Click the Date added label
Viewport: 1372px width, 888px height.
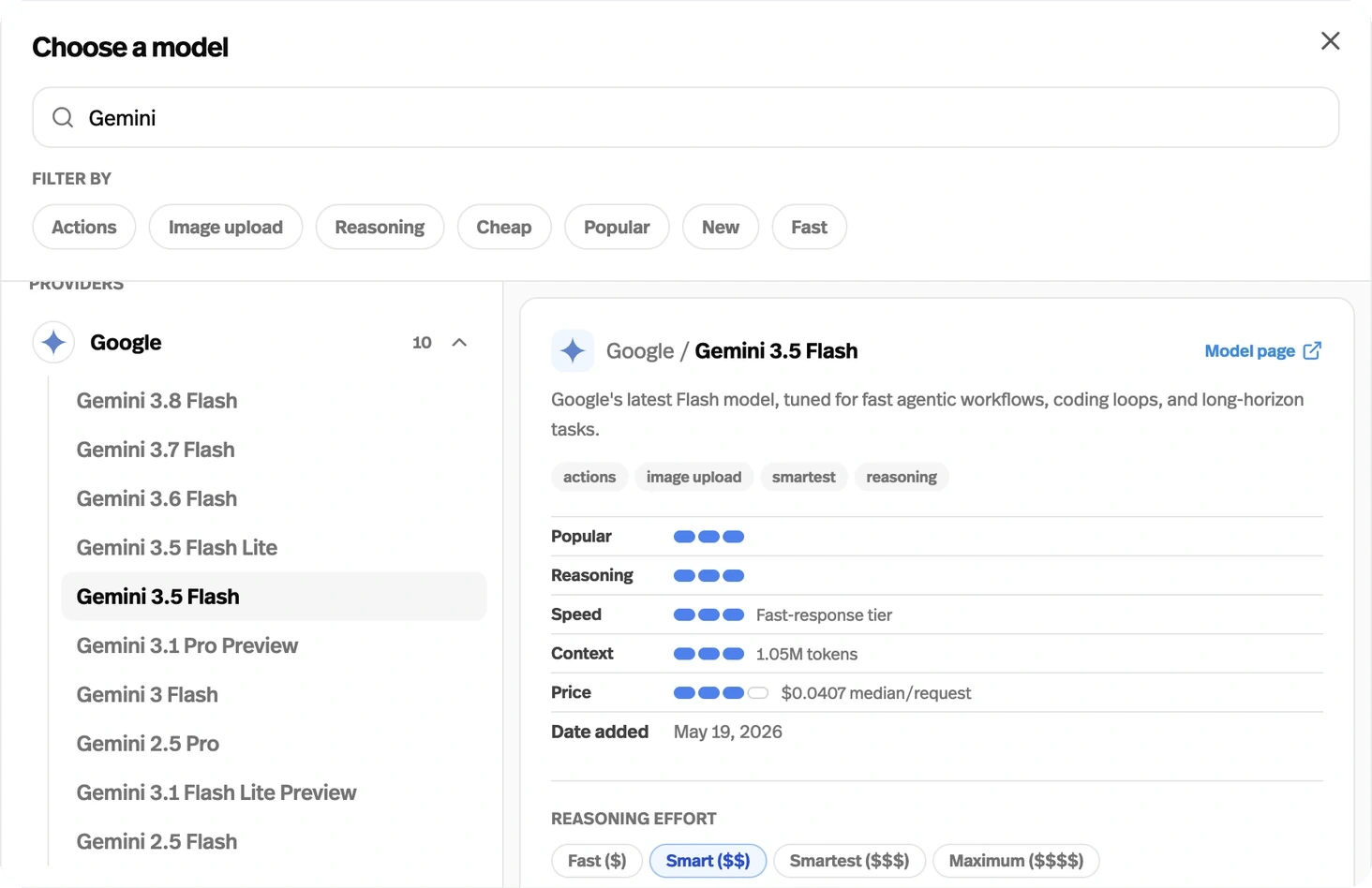(x=600, y=732)
